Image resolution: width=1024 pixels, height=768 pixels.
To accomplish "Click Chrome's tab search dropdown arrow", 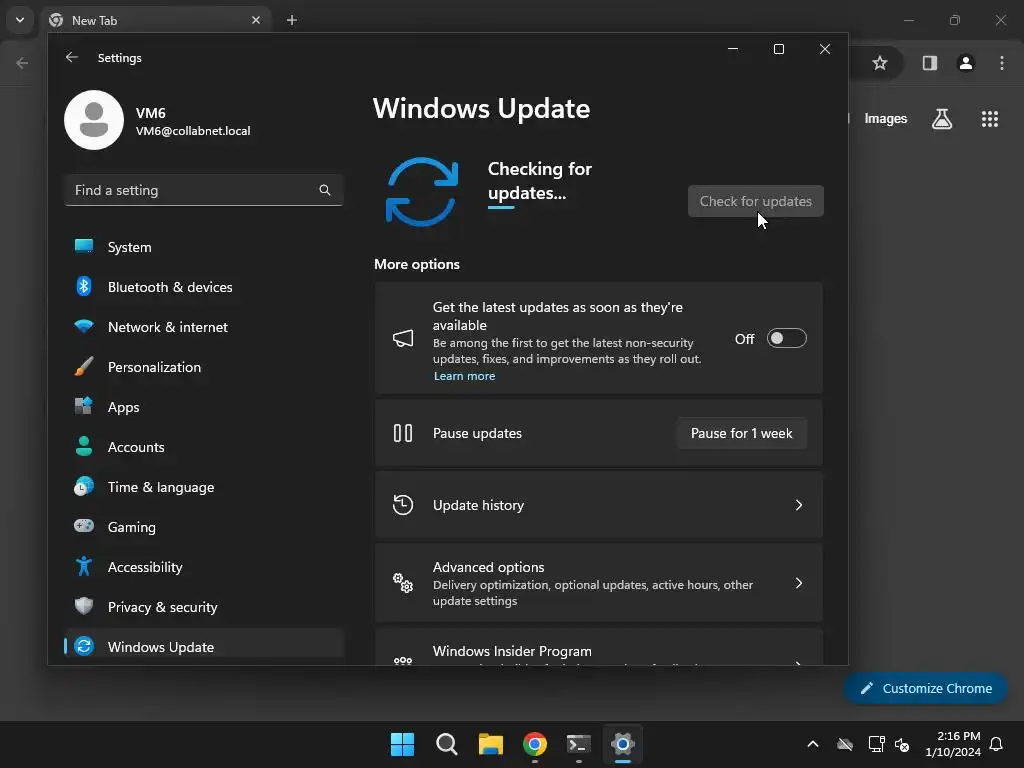I will point(20,20).
